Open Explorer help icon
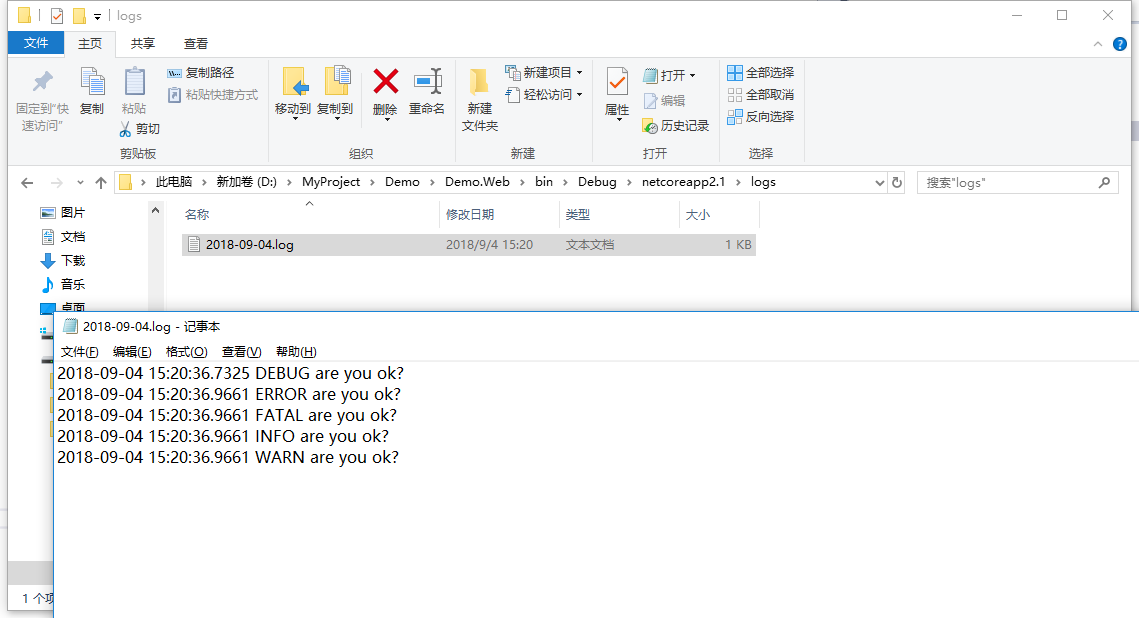This screenshot has height=618, width=1139. (1119, 44)
